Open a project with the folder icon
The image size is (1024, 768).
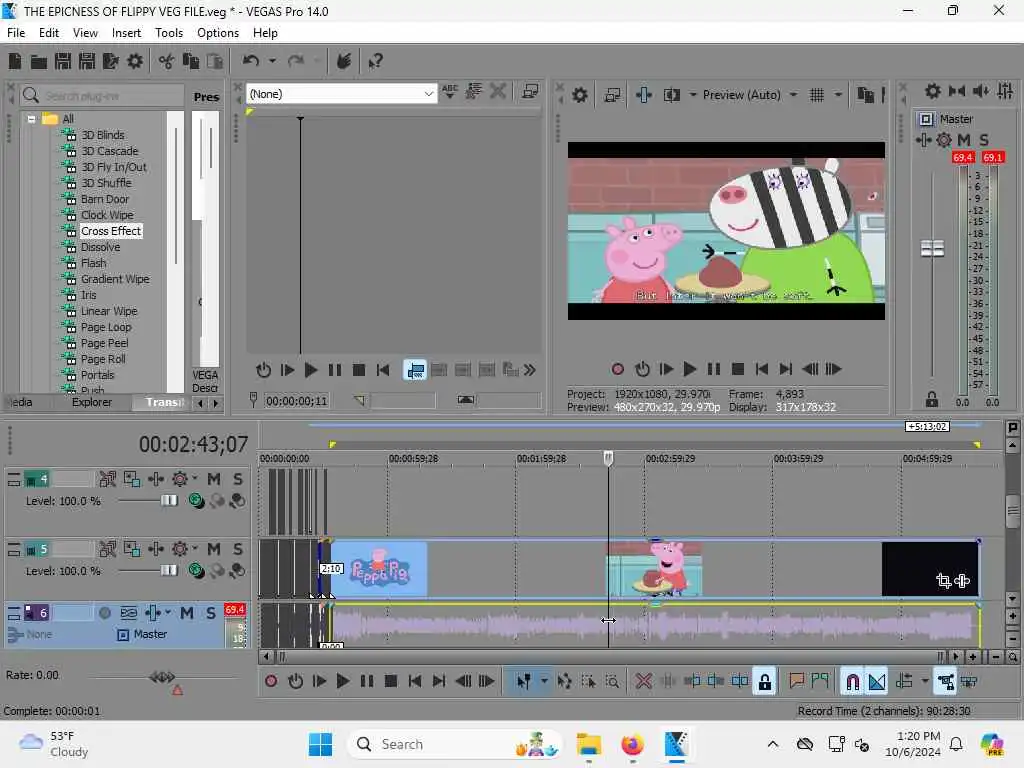coord(39,61)
